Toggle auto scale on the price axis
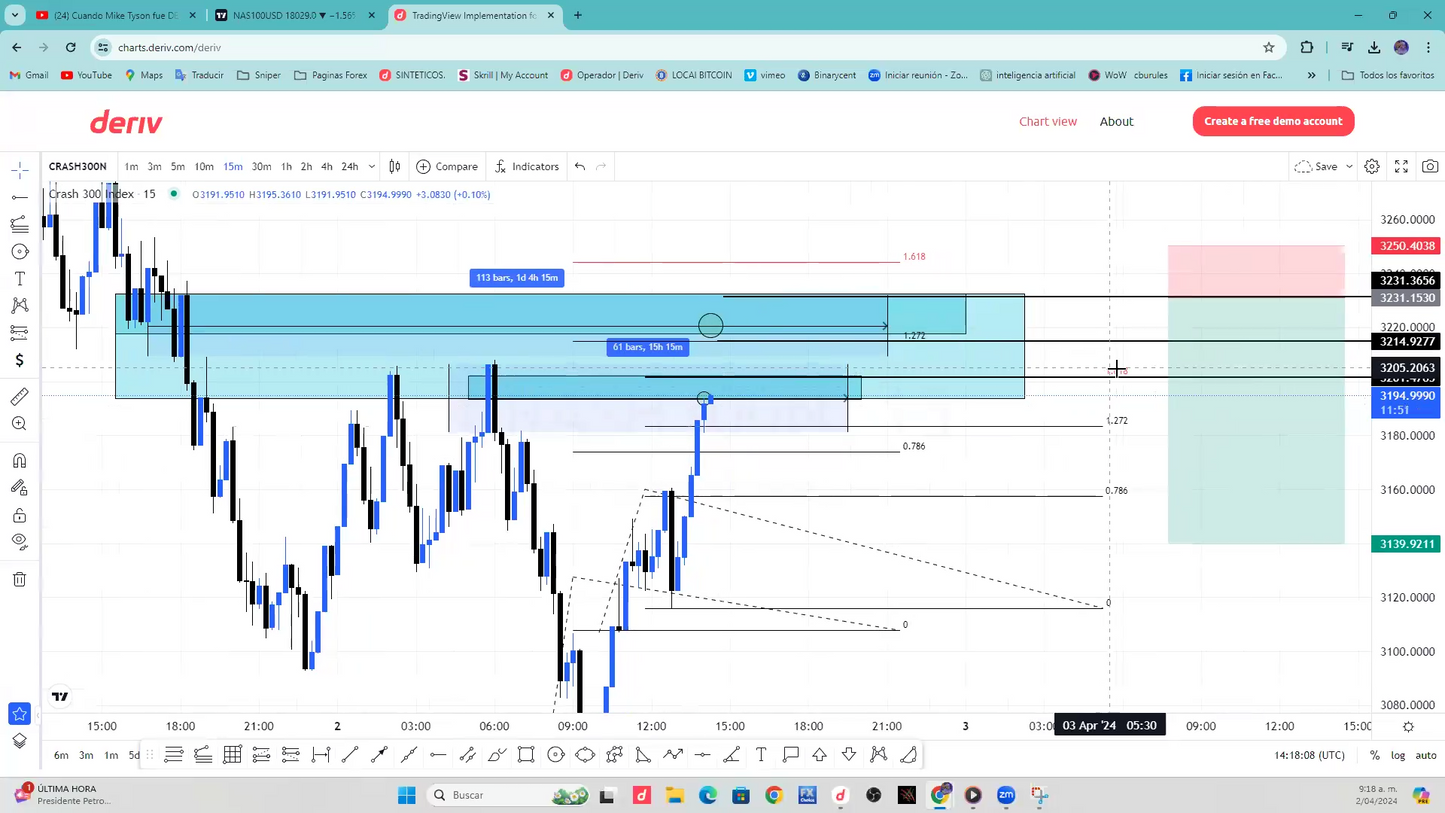The height and width of the screenshot is (813, 1445). [1427, 755]
